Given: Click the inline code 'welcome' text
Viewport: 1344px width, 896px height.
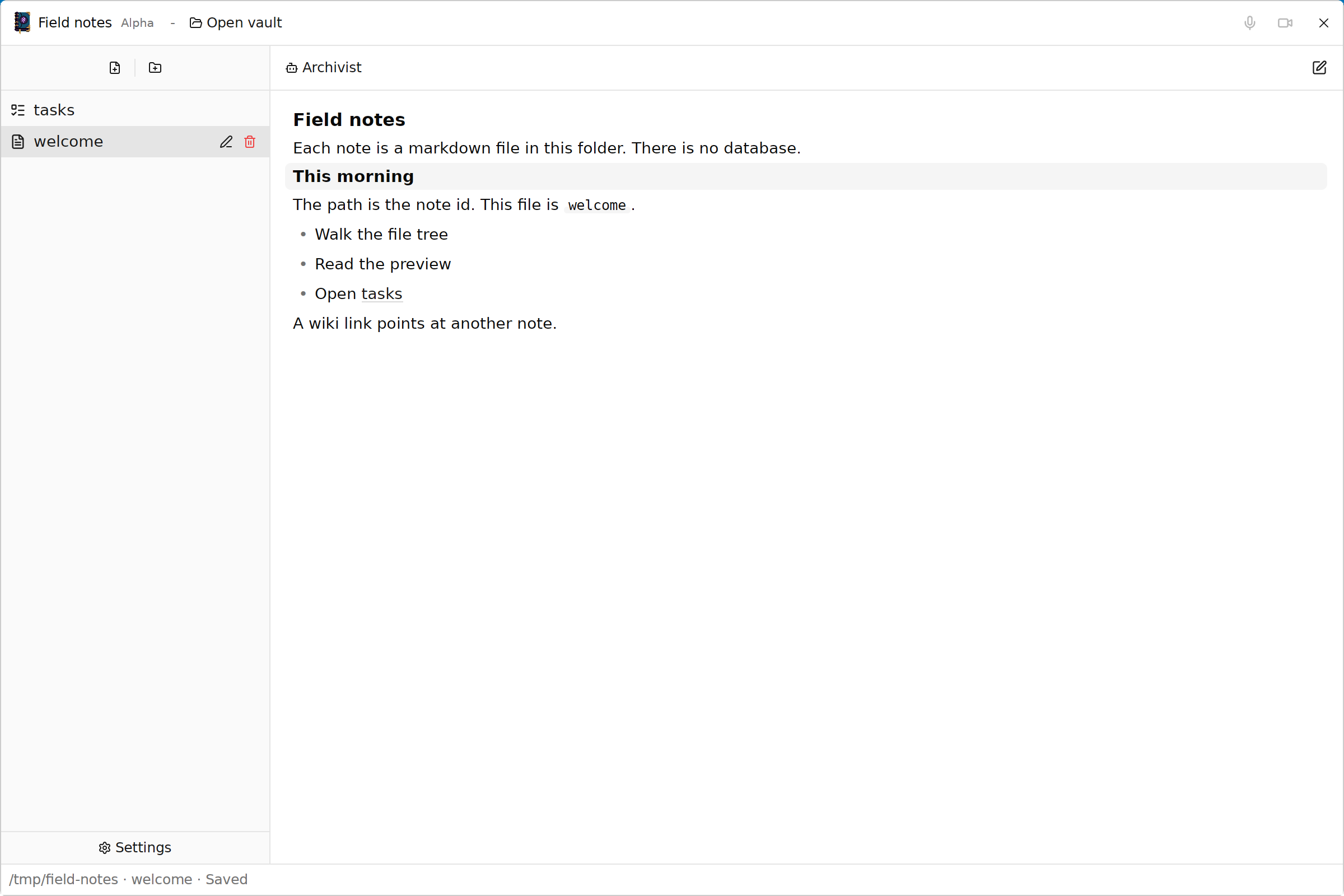Looking at the screenshot, I should pyautogui.click(x=597, y=205).
